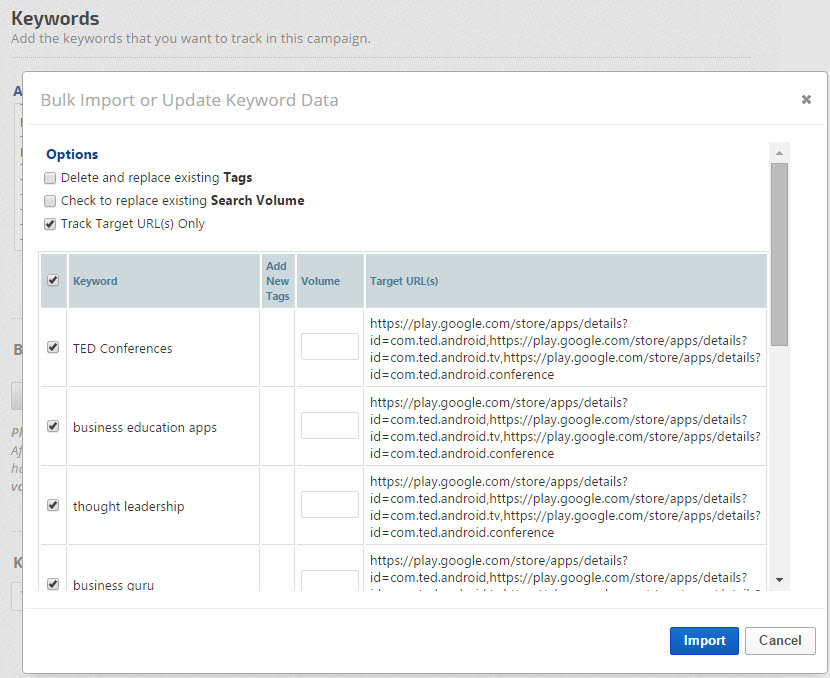The height and width of the screenshot is (678, 830).
Task: Select Volume box for thought leadership
Action: (329, 505)
